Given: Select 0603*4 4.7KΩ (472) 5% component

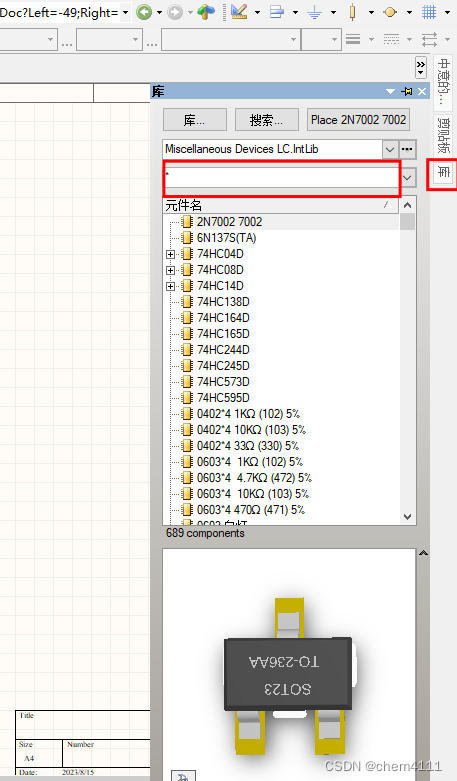Looking at the screenshot, I should (254, 478).
